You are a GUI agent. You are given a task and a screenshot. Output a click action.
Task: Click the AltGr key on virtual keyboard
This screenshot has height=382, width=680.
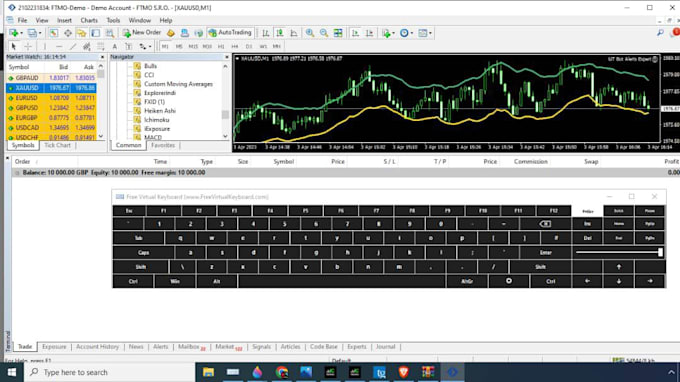[467, 281]
